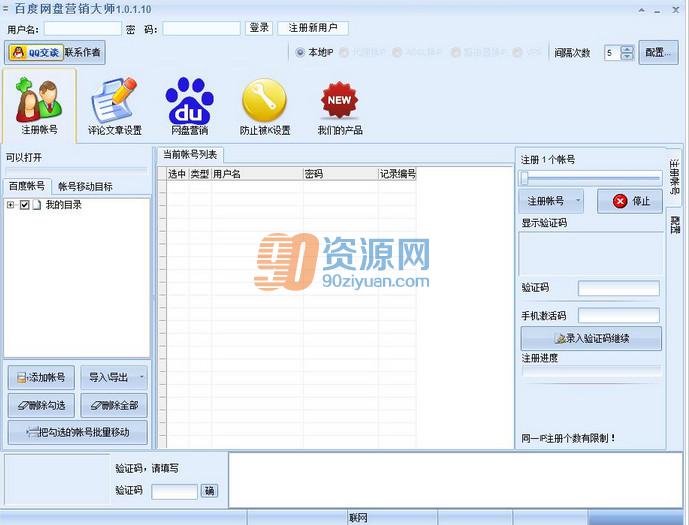Click the 用户名 column header in table
The width and height of the screenshot is (689, 525).
click(257, 174)
